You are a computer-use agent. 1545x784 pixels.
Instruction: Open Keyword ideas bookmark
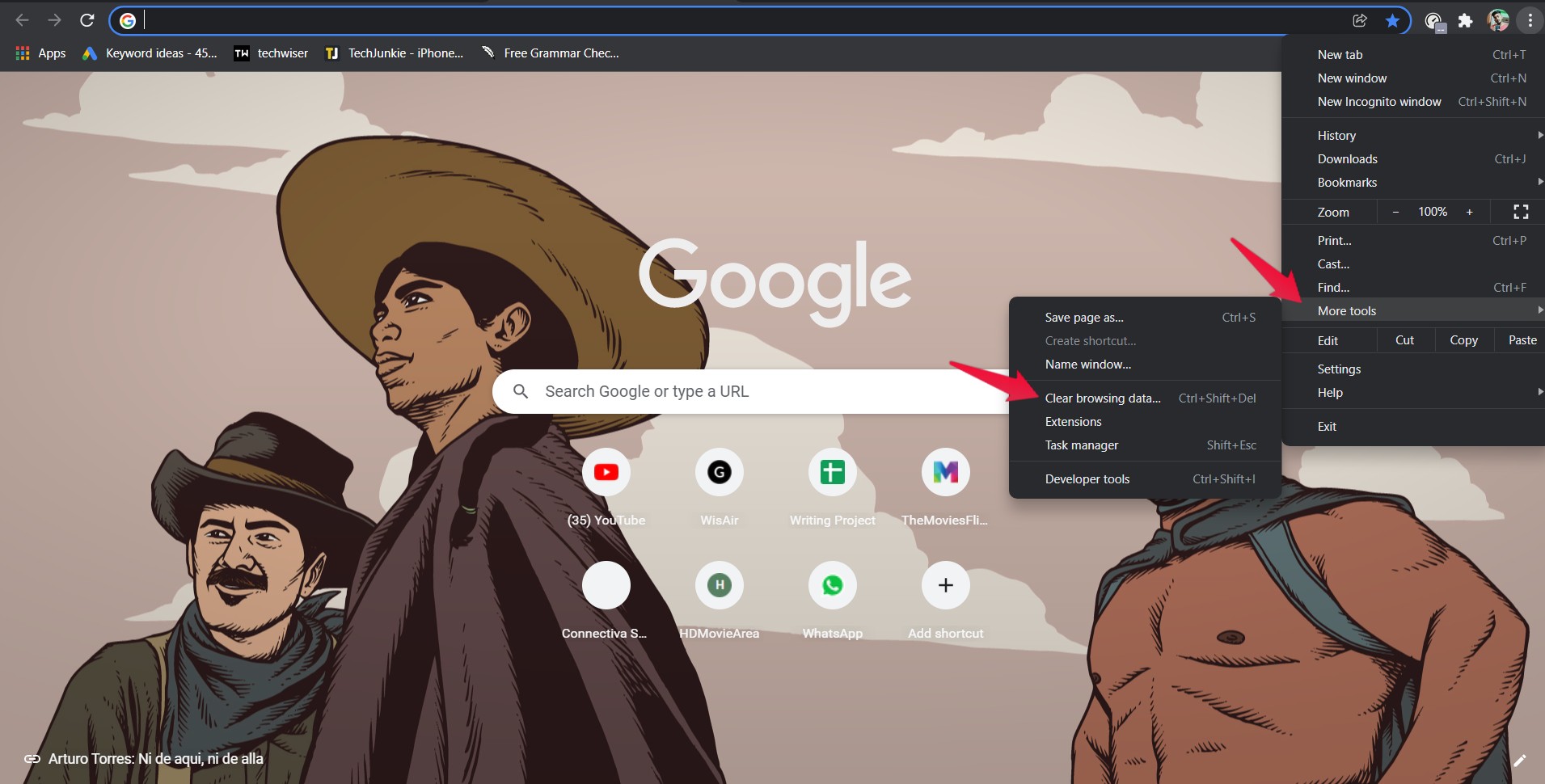[150, 53]
